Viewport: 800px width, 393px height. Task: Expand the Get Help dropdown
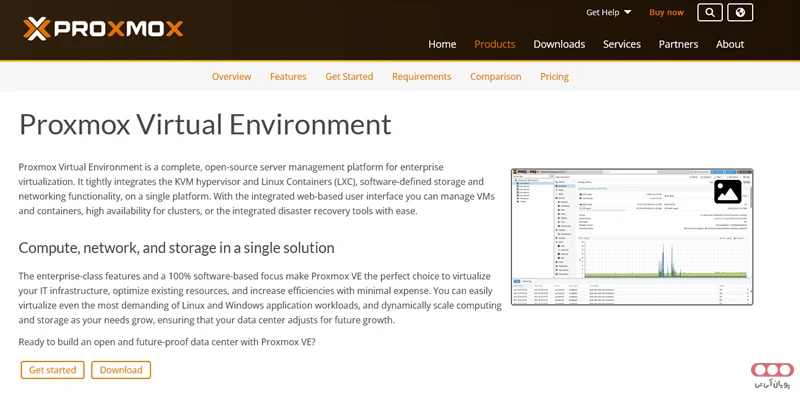pos(609,12)
